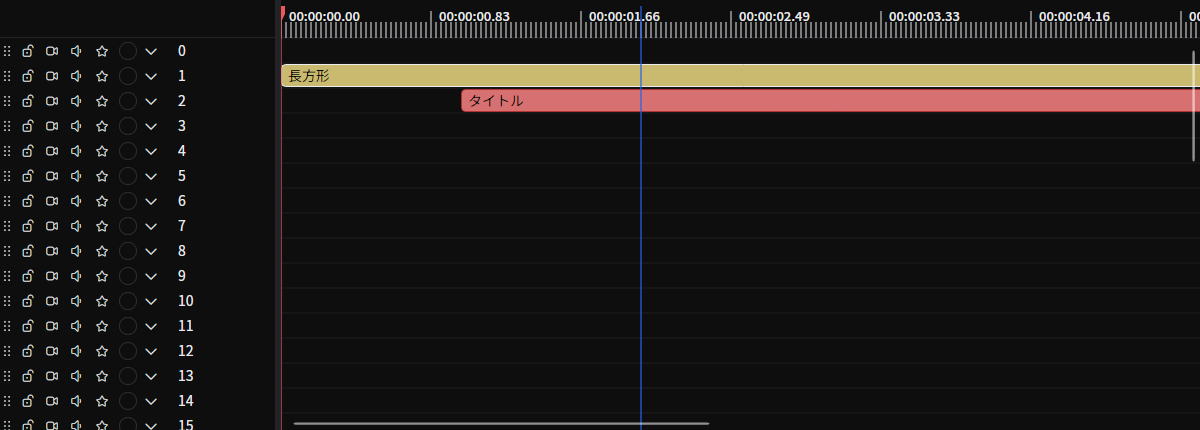Mute audio on layer 2
1200x430 pixels.
click(x=76, y=101)
